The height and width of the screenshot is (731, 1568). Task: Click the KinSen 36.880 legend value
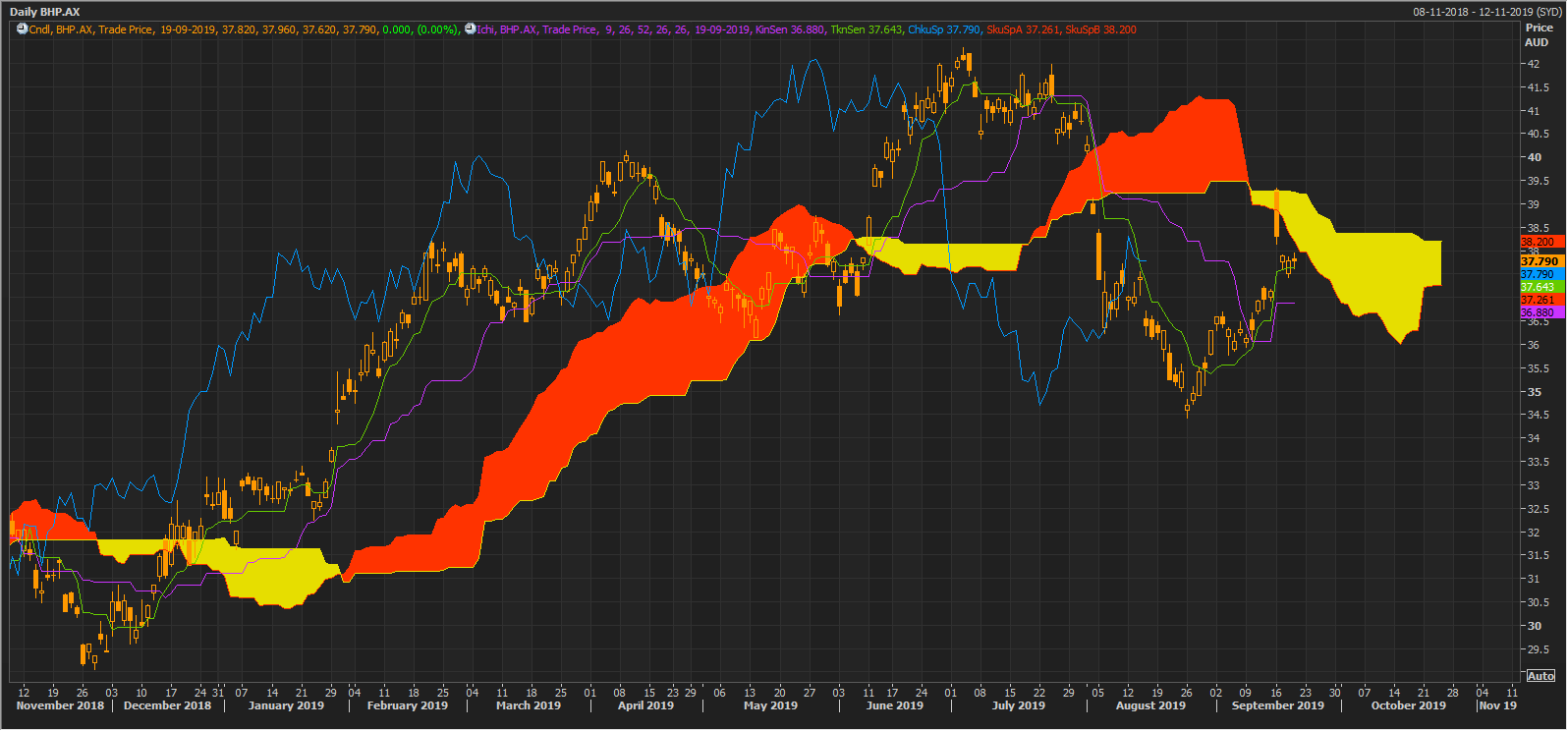coord(790,29)
